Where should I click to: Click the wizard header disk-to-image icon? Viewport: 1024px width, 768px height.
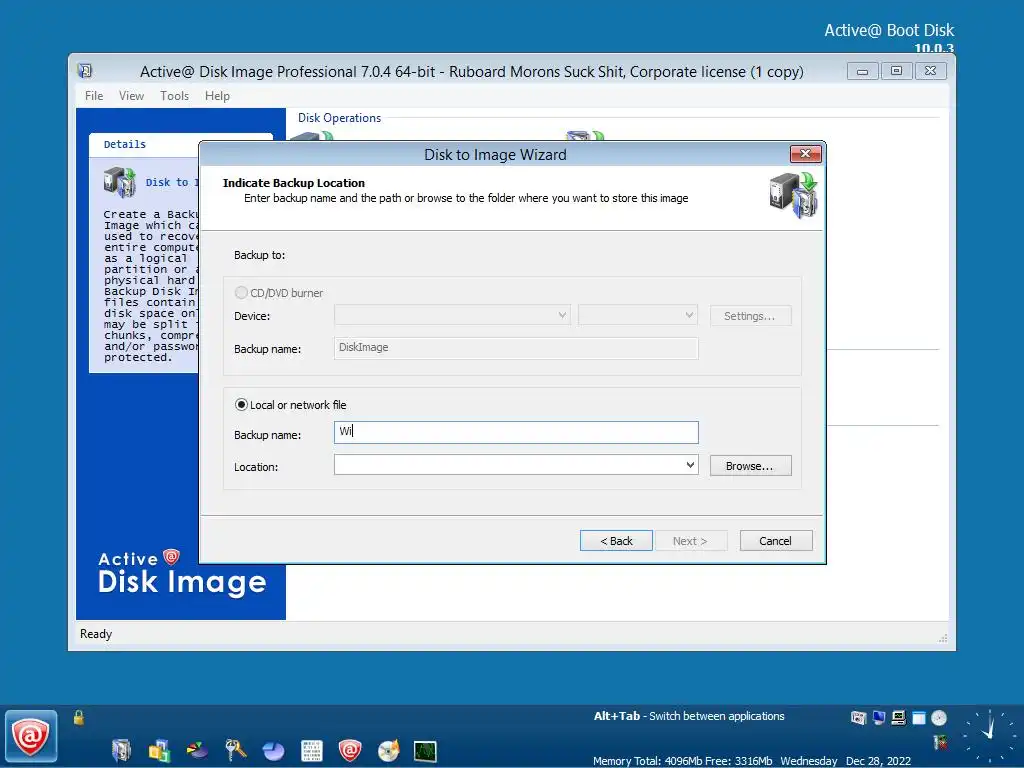coord(793,195)
